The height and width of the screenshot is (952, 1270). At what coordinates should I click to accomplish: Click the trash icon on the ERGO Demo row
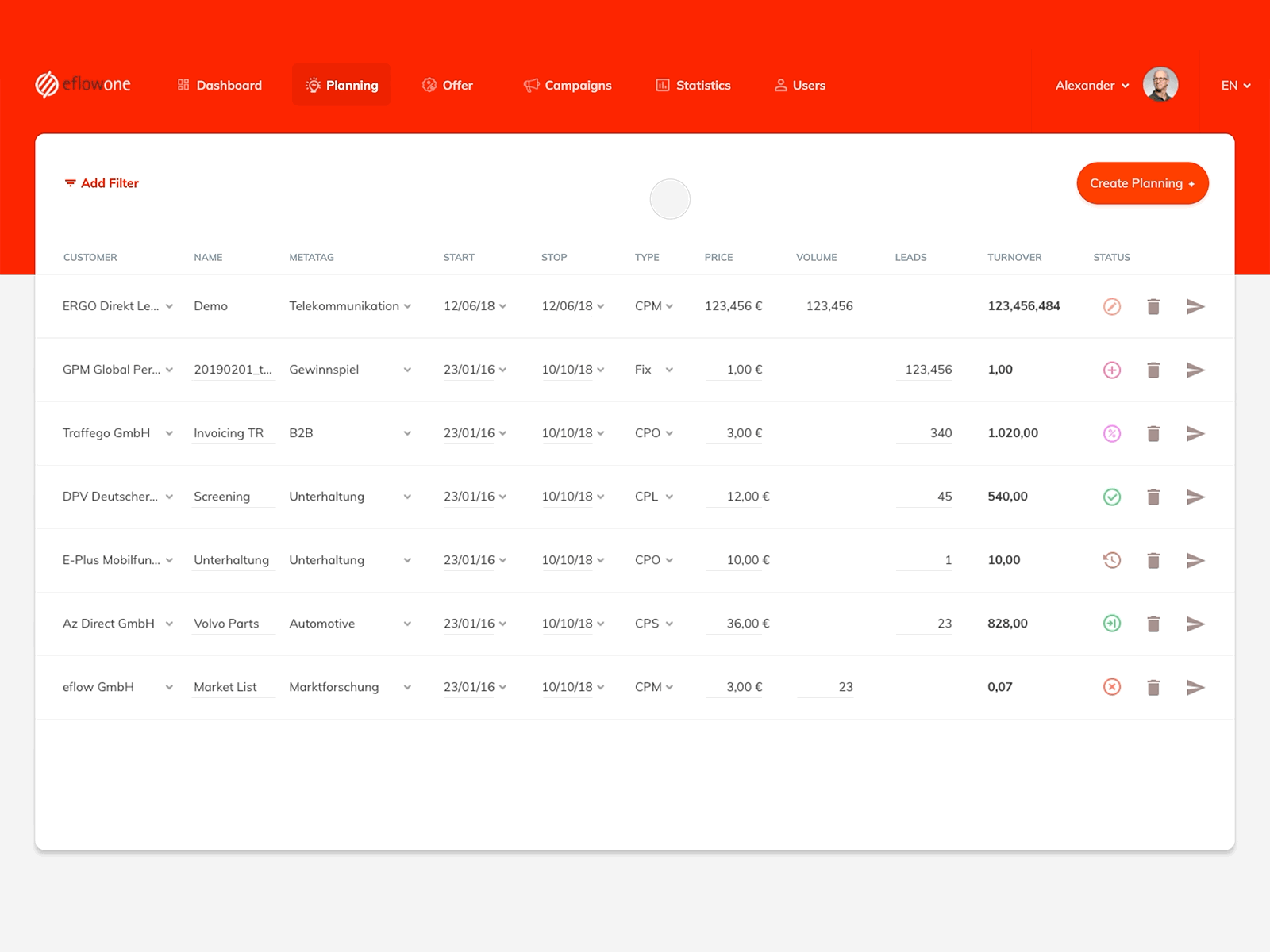[1153, 306]
